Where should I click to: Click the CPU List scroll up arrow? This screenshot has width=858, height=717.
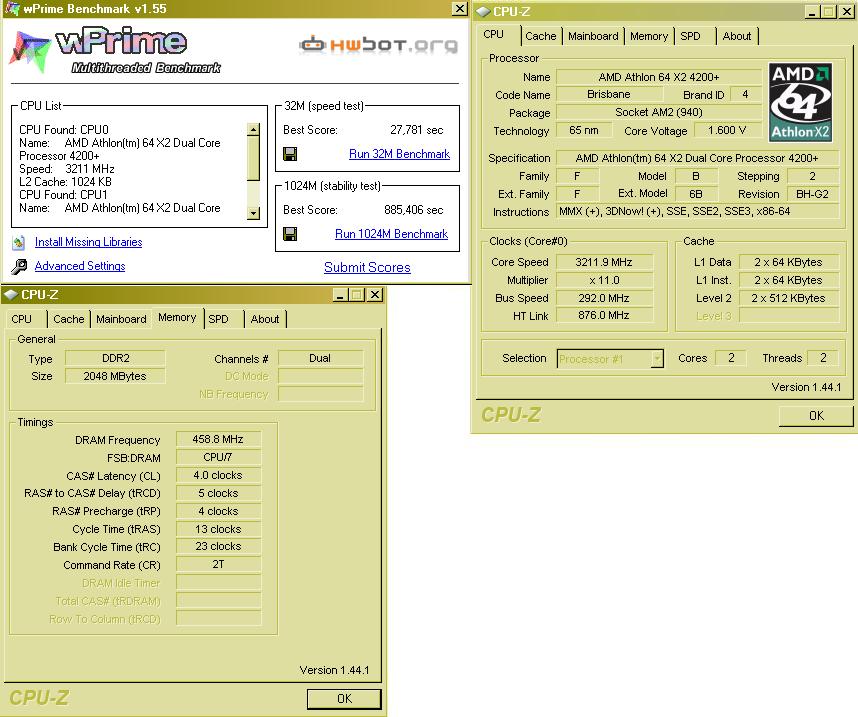tap(253, 130)
